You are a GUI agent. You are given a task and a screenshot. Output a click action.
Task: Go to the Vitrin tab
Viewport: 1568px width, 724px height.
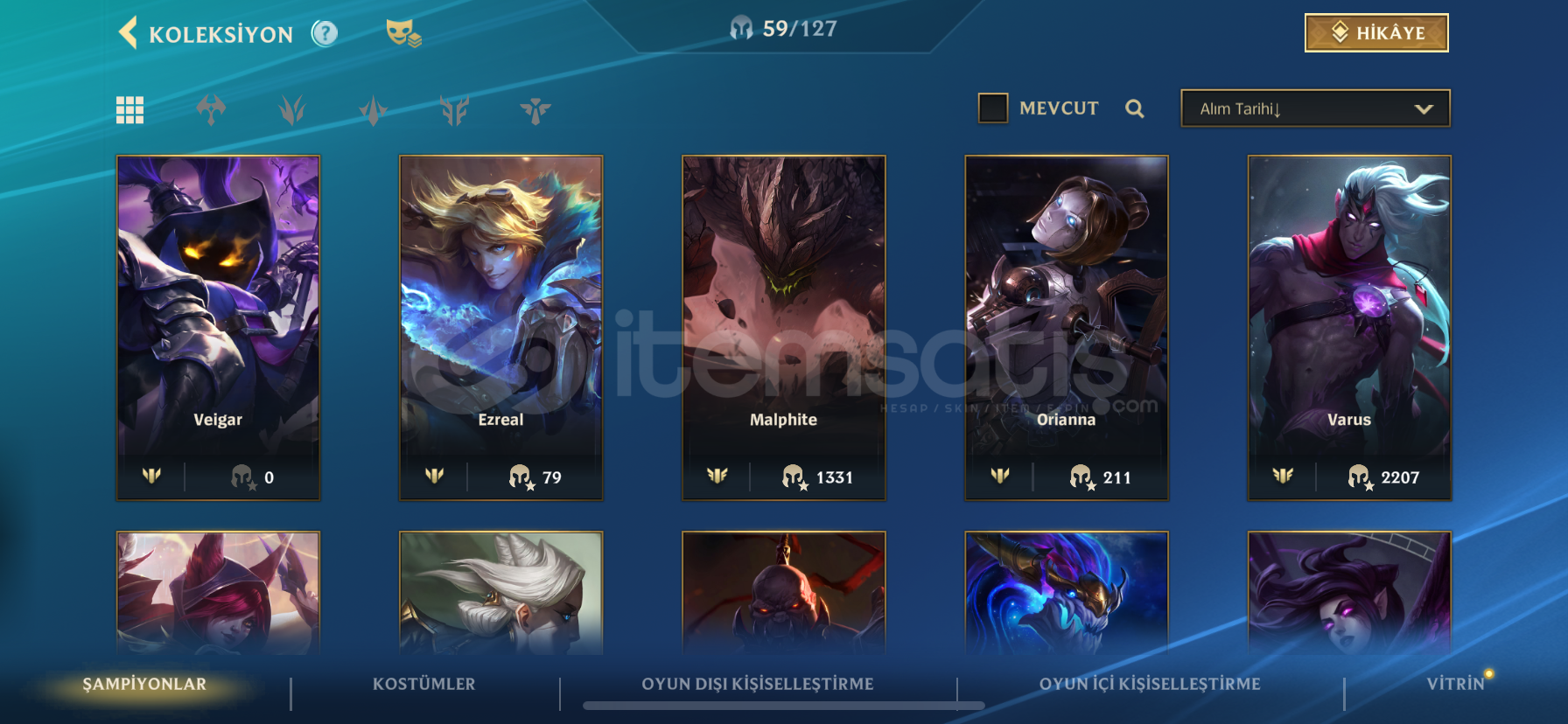pos(1456,684)
